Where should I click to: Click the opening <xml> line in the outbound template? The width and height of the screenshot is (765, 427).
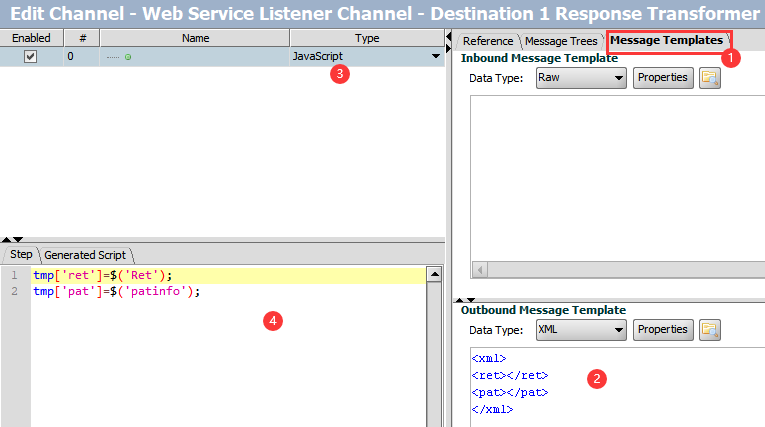pyautogui.click(x=489, y=359)
